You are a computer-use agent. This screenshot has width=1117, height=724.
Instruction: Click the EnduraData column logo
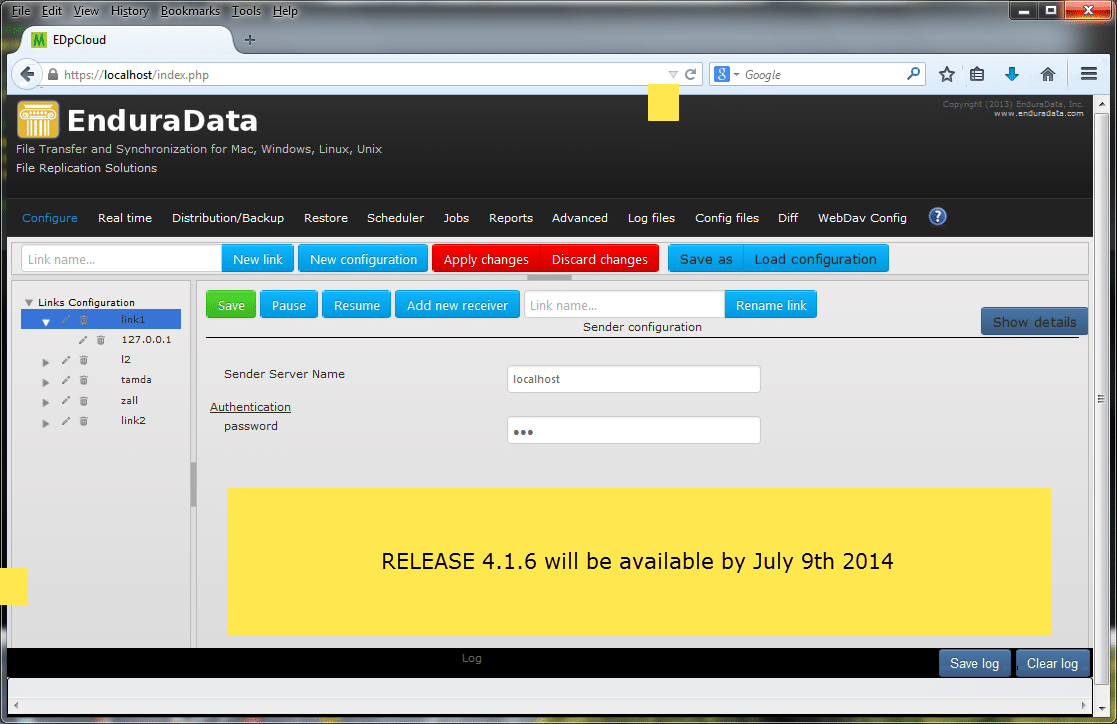(37, 119)
